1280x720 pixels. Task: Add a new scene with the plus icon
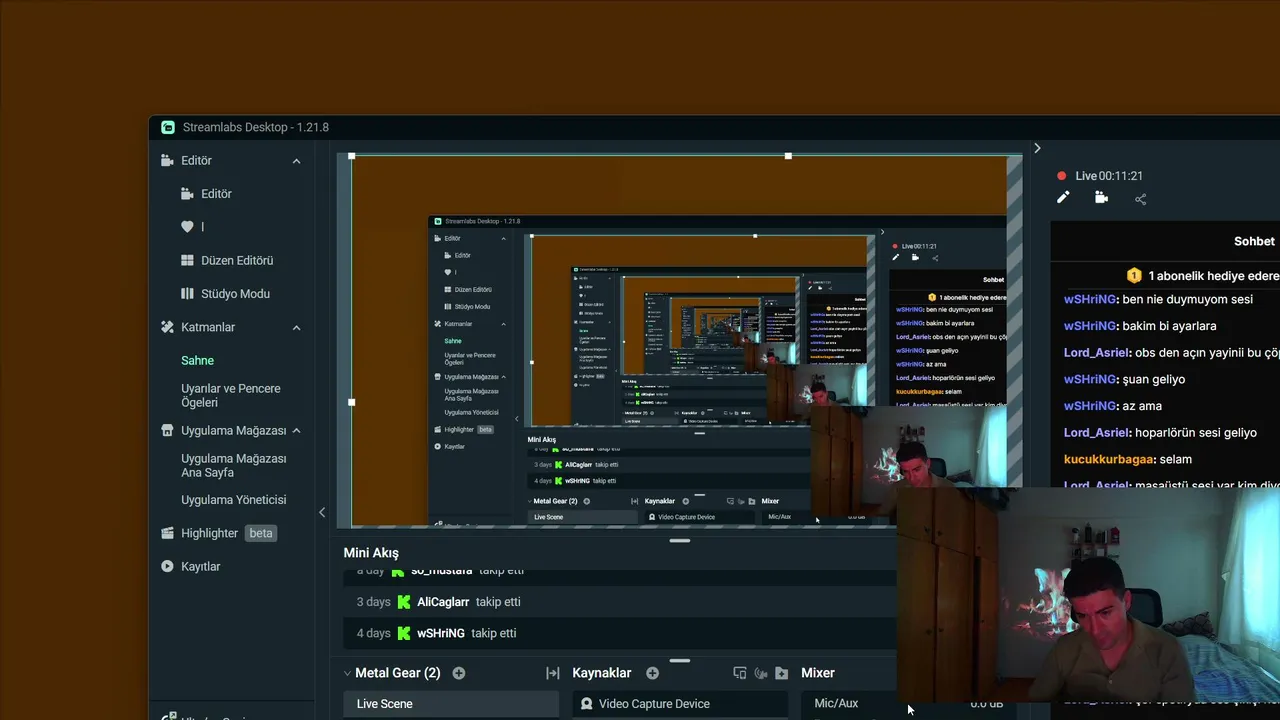click(x=459, y=673)
